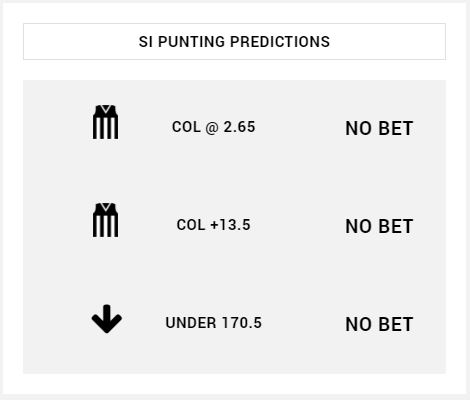The height and width of the screenshot is (400, 470).
Task: Click the SI text in the header
Action: click(x=146, y=42)
